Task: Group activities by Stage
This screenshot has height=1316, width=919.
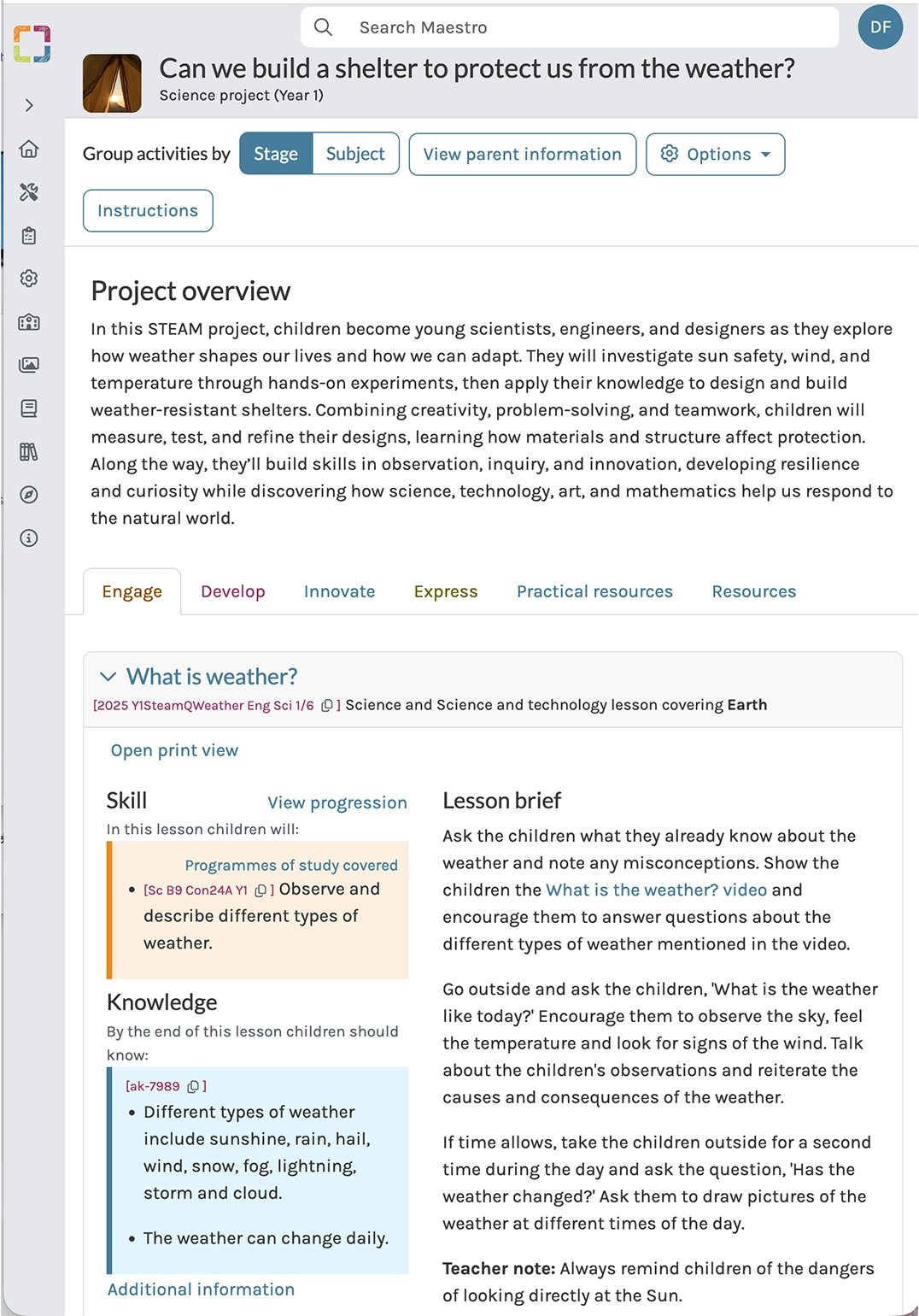Action: [x=276, y=154]
